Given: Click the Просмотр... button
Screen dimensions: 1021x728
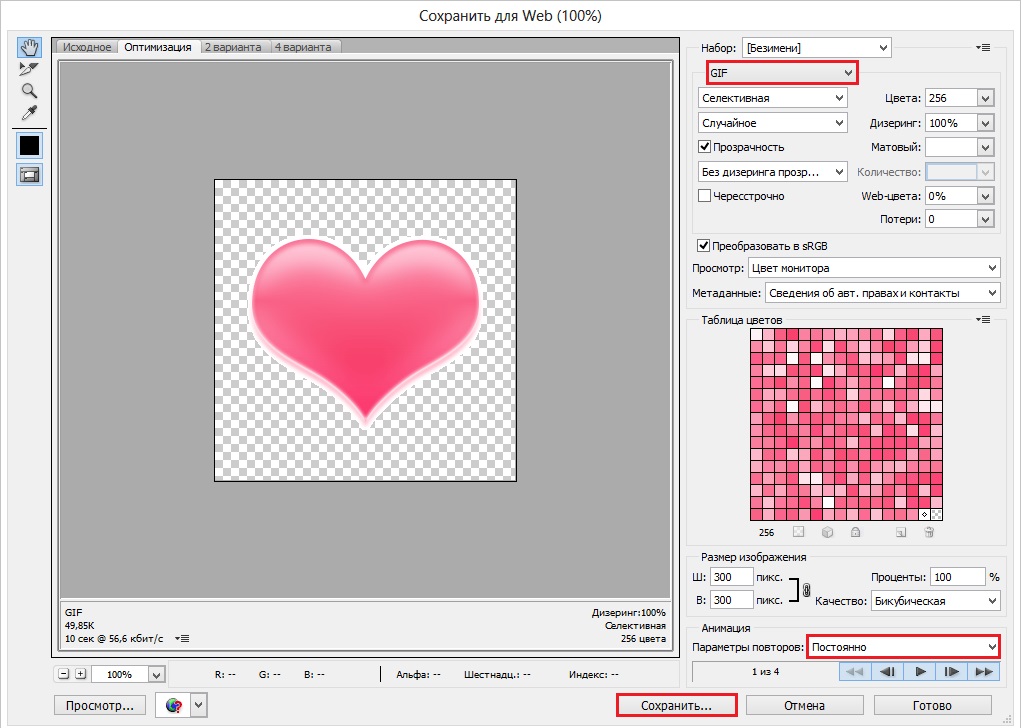Looking at the screenshot, I should pos(100,705).
